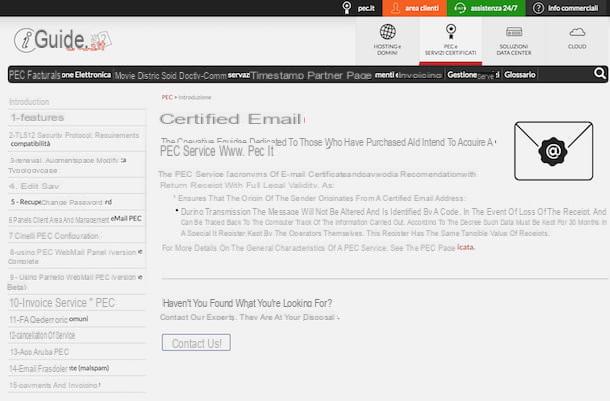Click PEC breadcrumb link
Image resolution: width=610 pixels, height=401 pixels.
(167, 97)
